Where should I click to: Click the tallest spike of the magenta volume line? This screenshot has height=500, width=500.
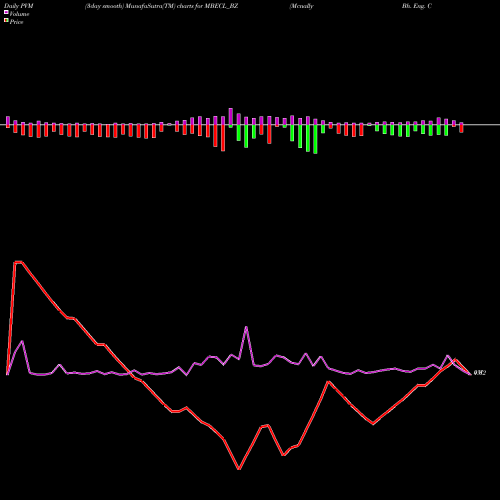(x=246, y=327)
